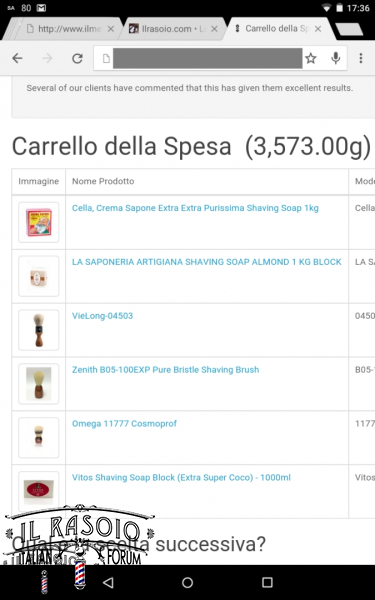Open a new tab button
This screenshot has height=600, width=375.
coord(349,29)
